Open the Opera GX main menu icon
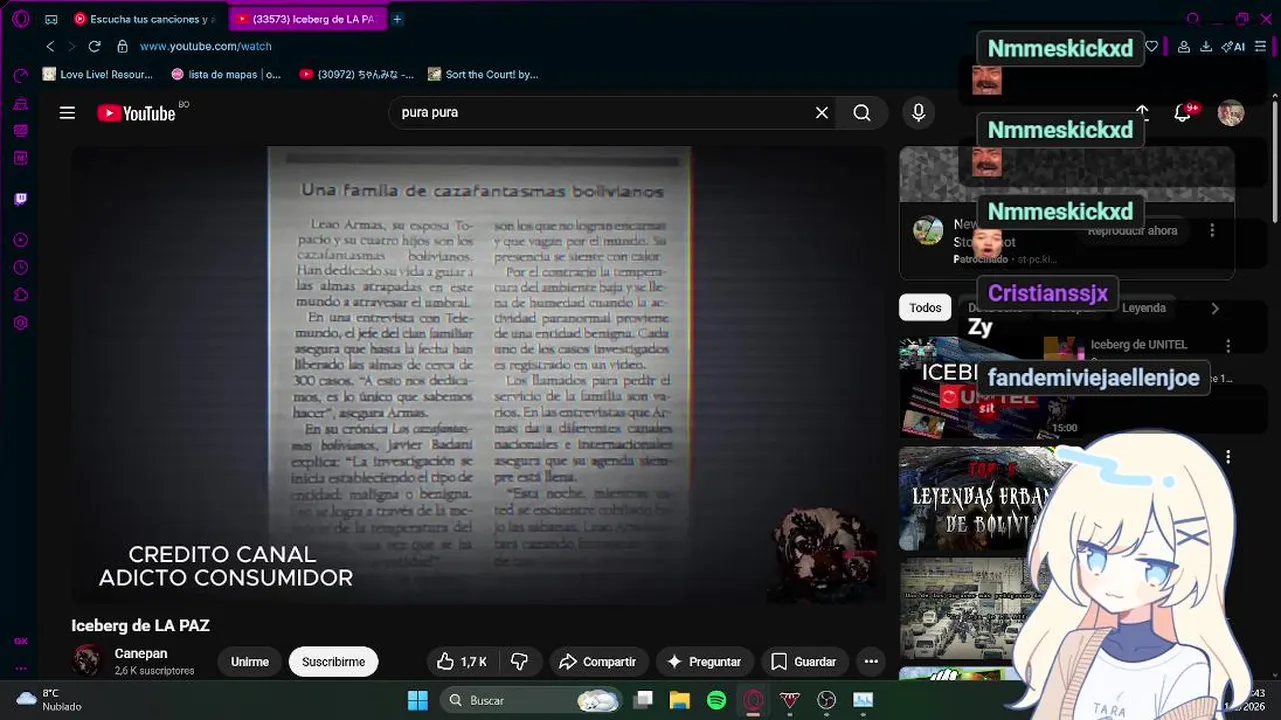This screenshot has width=1281, height=720. [x=21, y=19]
